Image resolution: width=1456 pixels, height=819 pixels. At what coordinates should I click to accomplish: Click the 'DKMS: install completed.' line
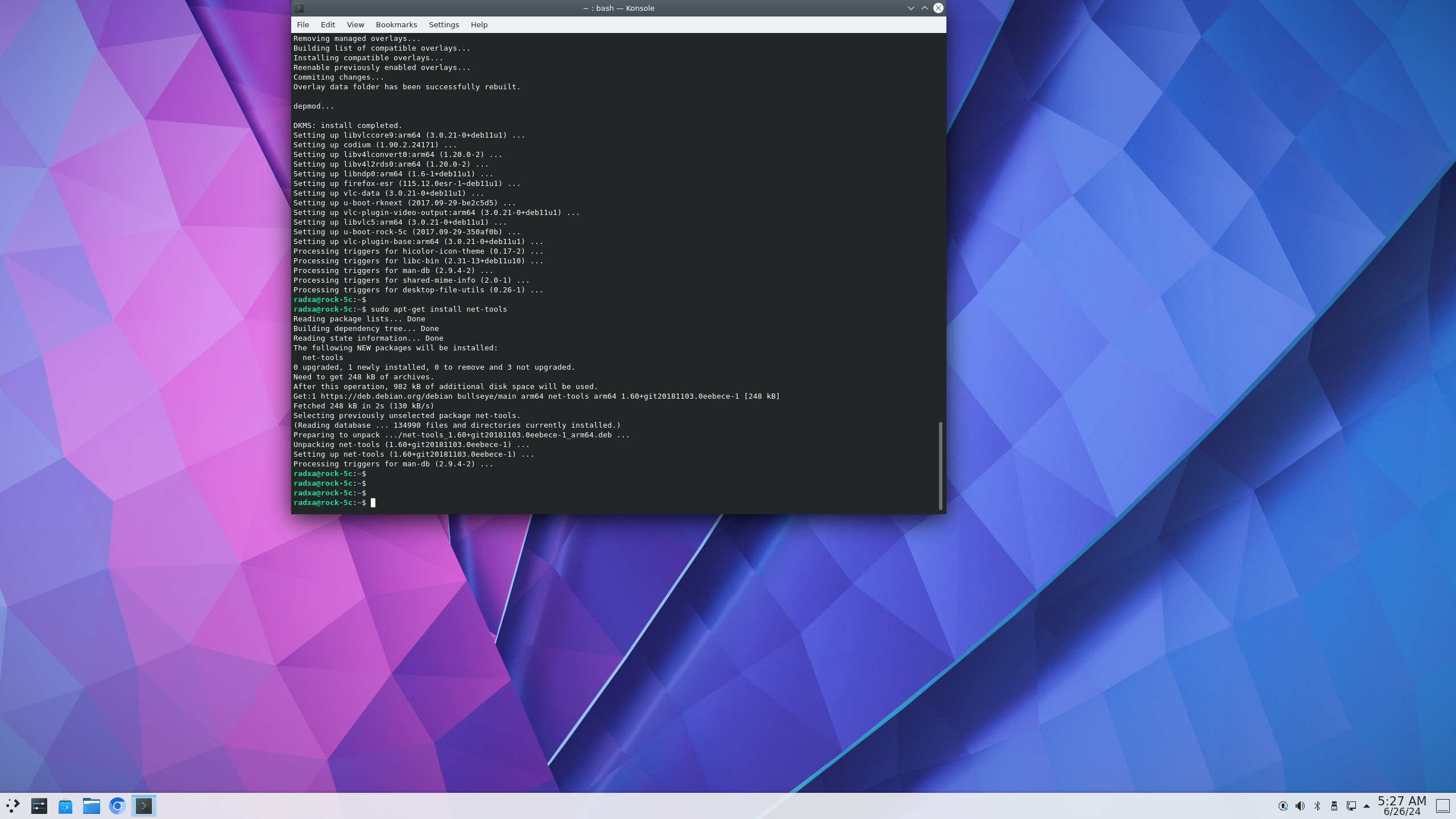(x=348, y=126)
